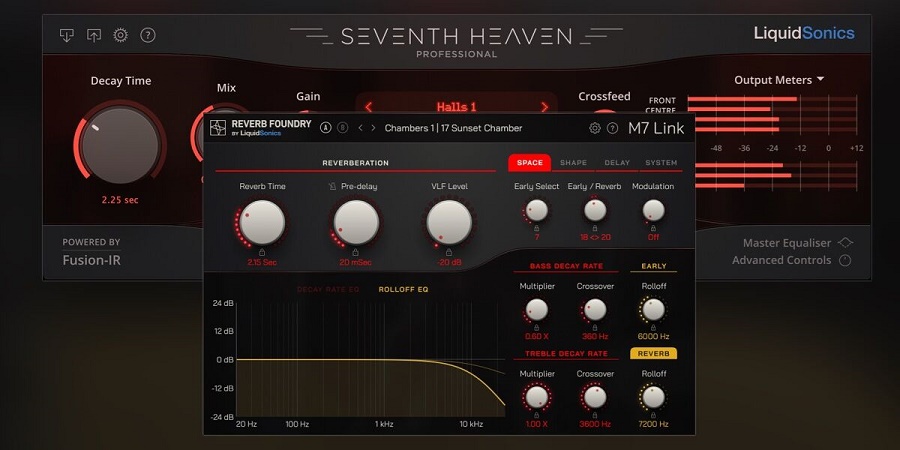
Task: Click the Reverb Foundry logo icon
Action: pos(218,127)
